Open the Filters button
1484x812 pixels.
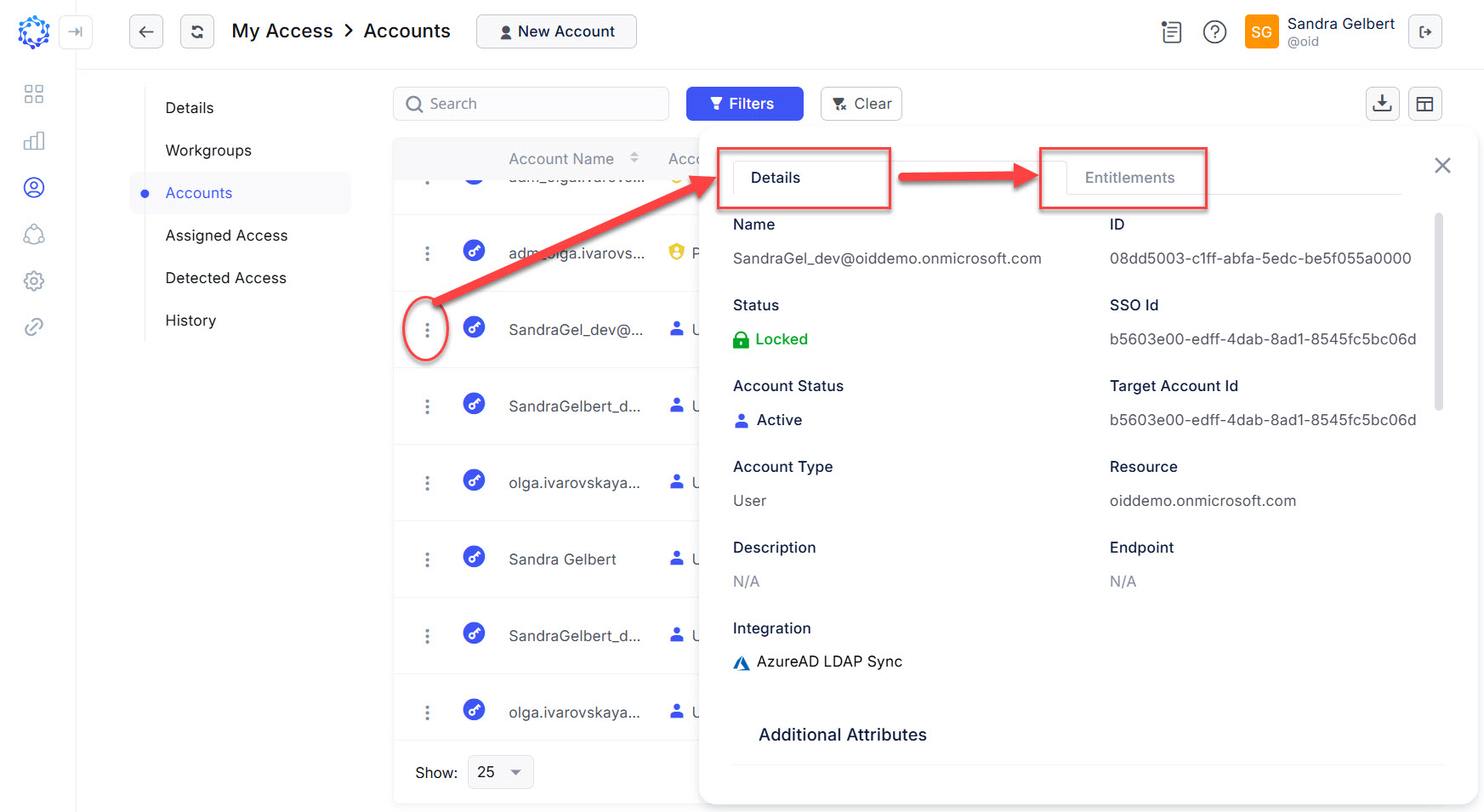[x=745, y=104]
